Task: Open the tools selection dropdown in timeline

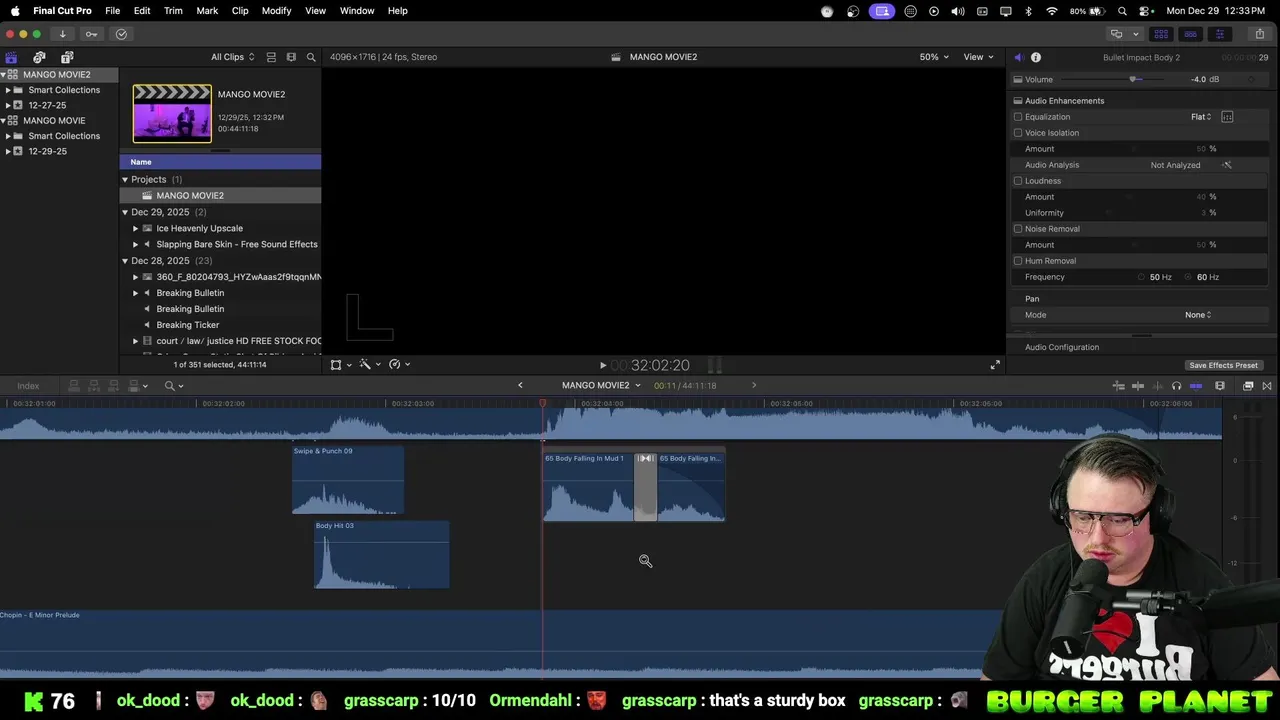Action: (174, 386)
